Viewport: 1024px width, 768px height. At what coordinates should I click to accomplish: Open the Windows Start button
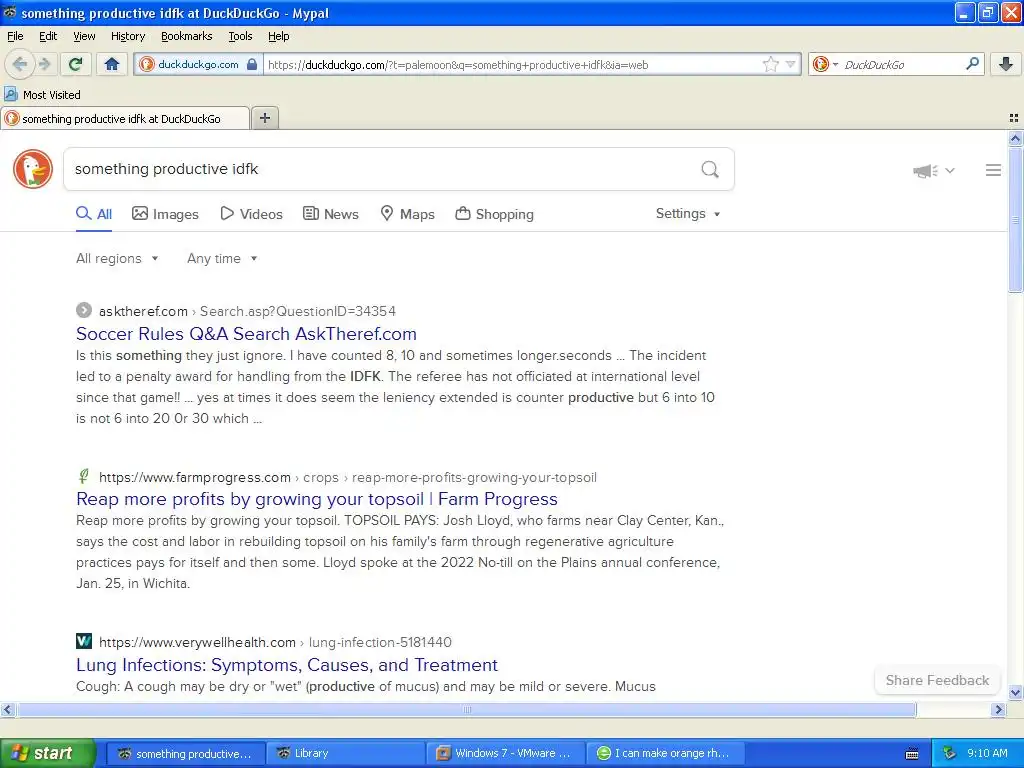47,753
